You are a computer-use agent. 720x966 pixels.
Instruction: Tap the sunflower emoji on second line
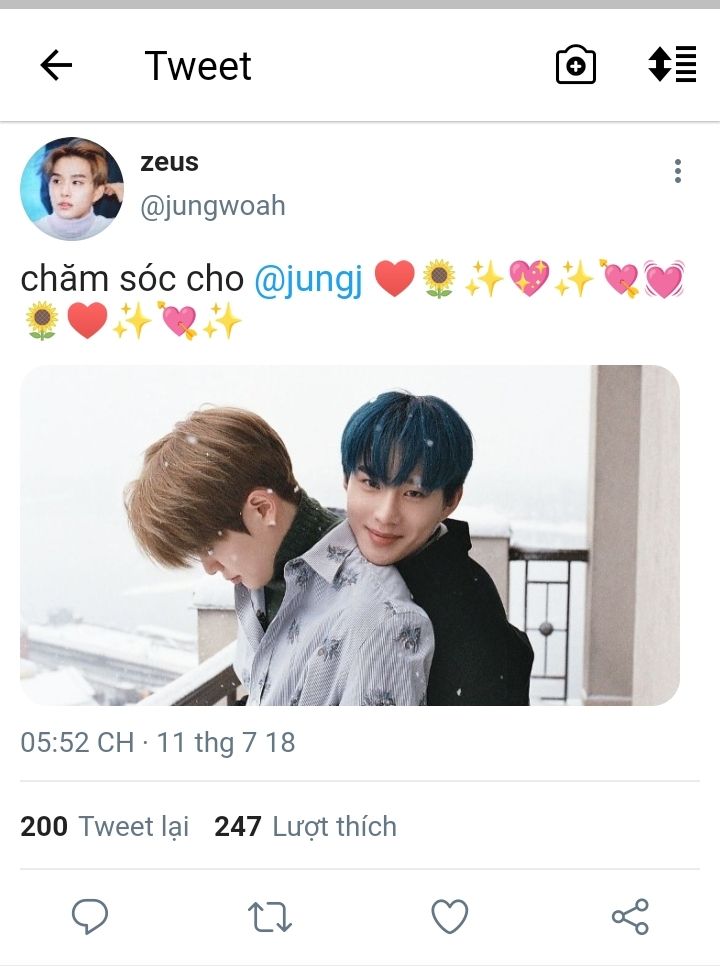pyautogui.click(x=42, y=320)
